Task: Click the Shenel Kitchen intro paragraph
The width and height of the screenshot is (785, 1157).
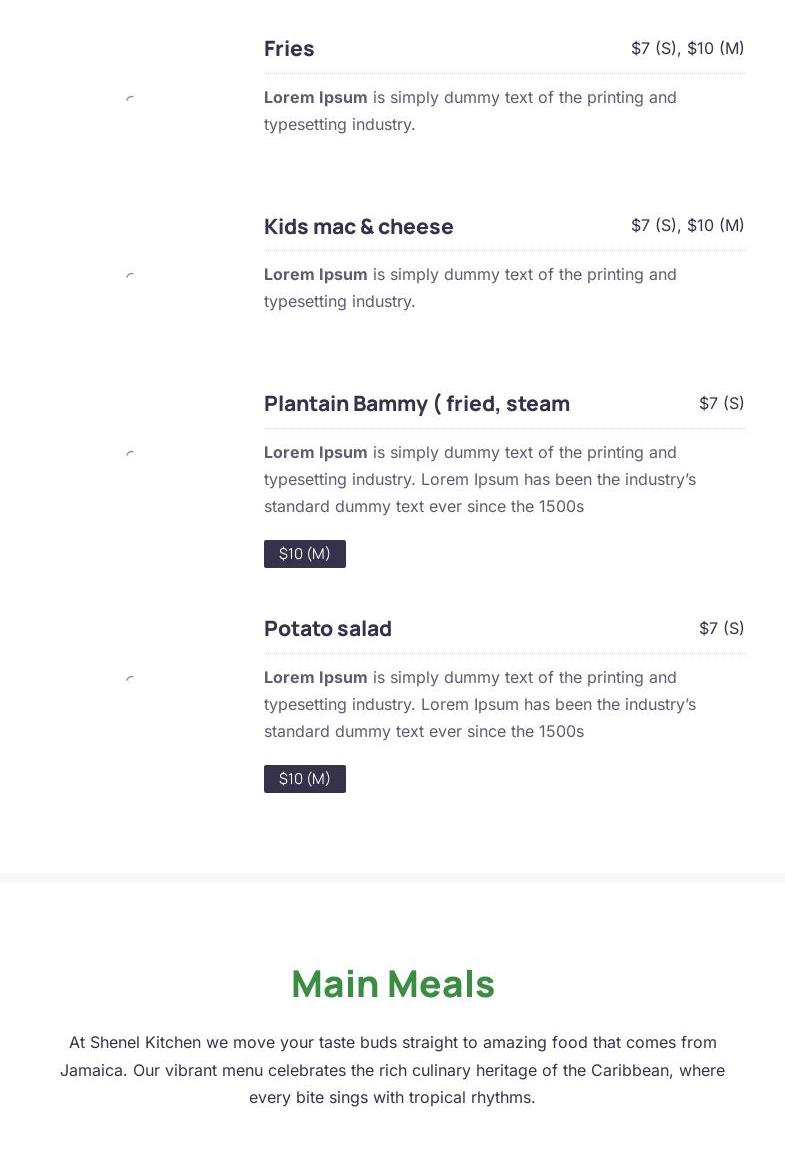Action: (392, 1070)
